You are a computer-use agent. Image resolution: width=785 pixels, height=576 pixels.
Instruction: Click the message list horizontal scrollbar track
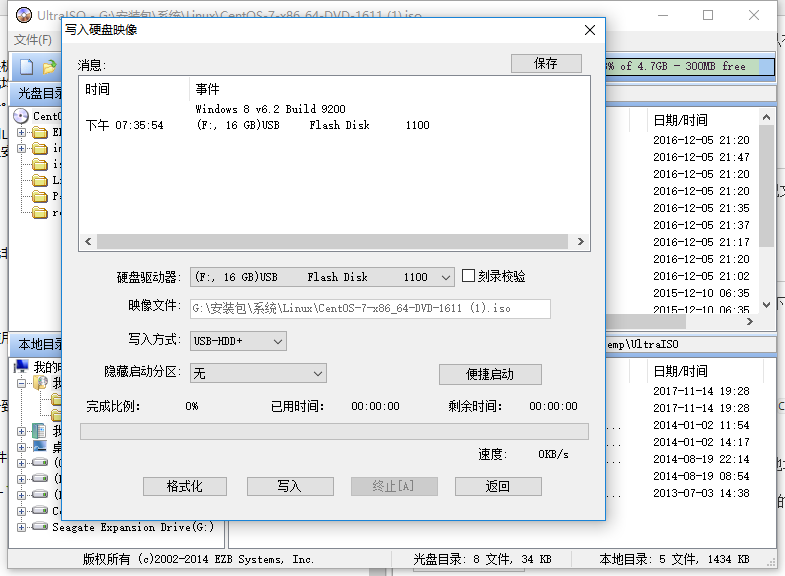332,242
